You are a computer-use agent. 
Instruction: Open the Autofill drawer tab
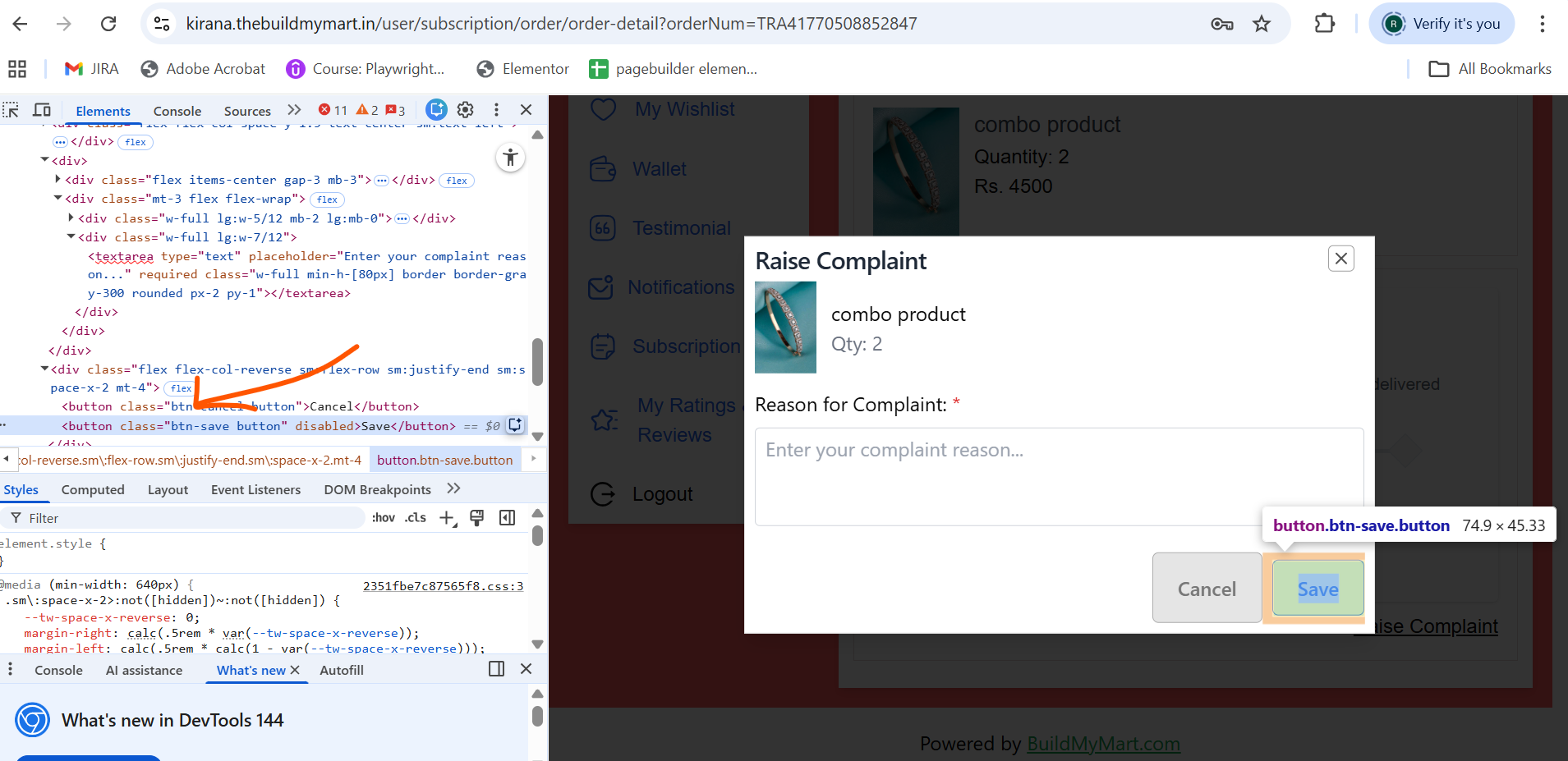pyautogui.click(x=342, y=670)
